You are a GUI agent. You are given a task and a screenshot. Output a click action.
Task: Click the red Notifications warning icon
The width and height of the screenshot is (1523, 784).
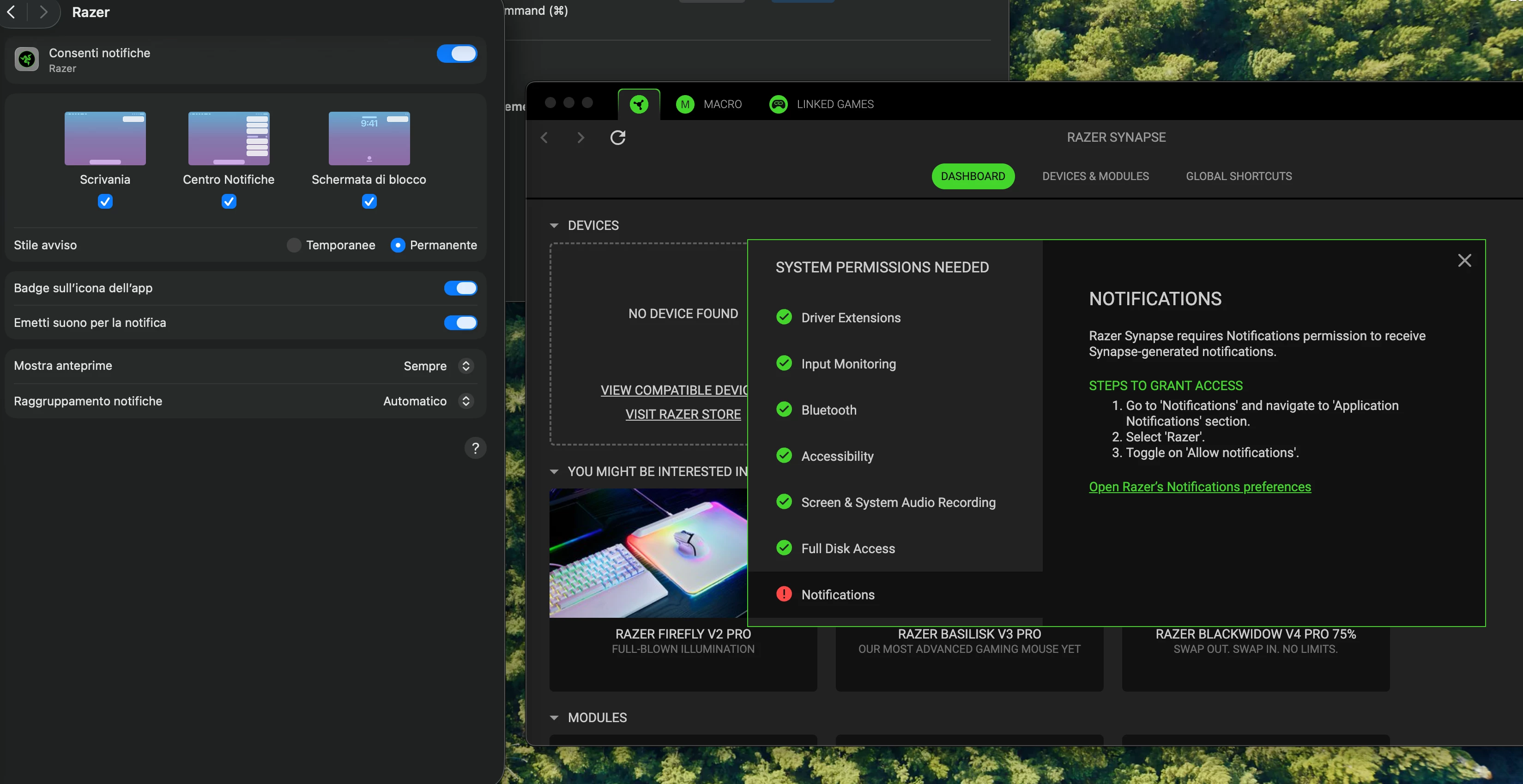click(784, 594)
